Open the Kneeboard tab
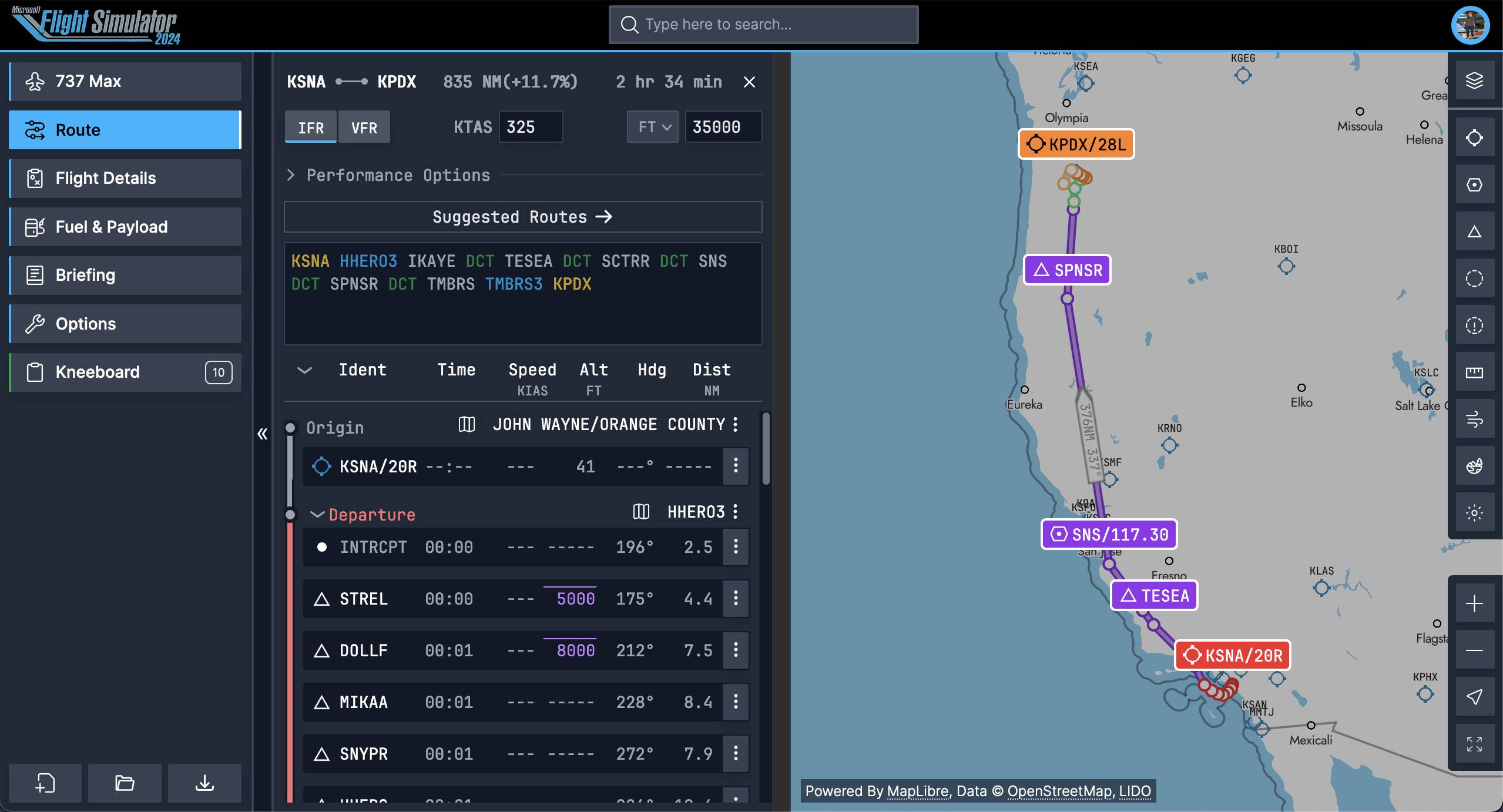This screenshot has height=812, width=1503. click(x=125, y=372)
